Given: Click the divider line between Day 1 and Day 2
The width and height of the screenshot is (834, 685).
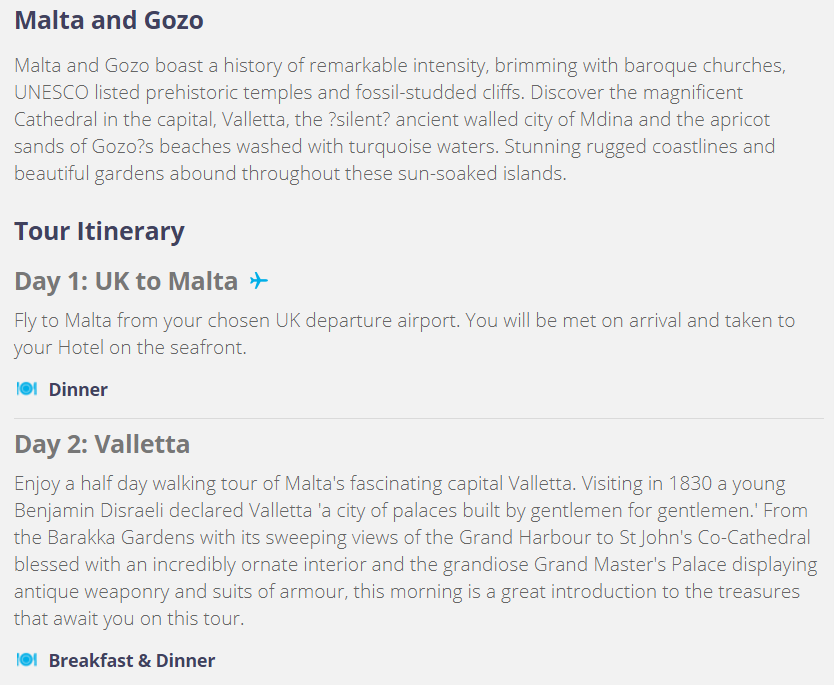Looking at the screenshot, I should (419, 419).
